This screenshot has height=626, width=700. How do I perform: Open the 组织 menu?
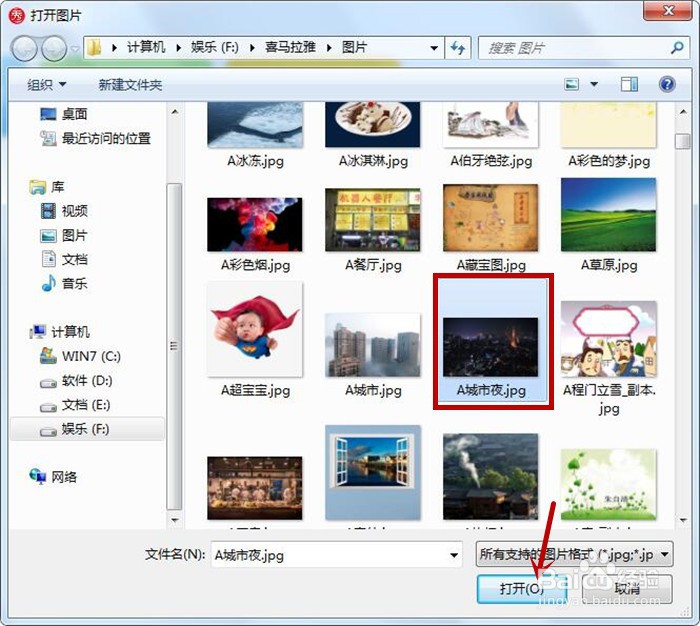click(46, 84)
